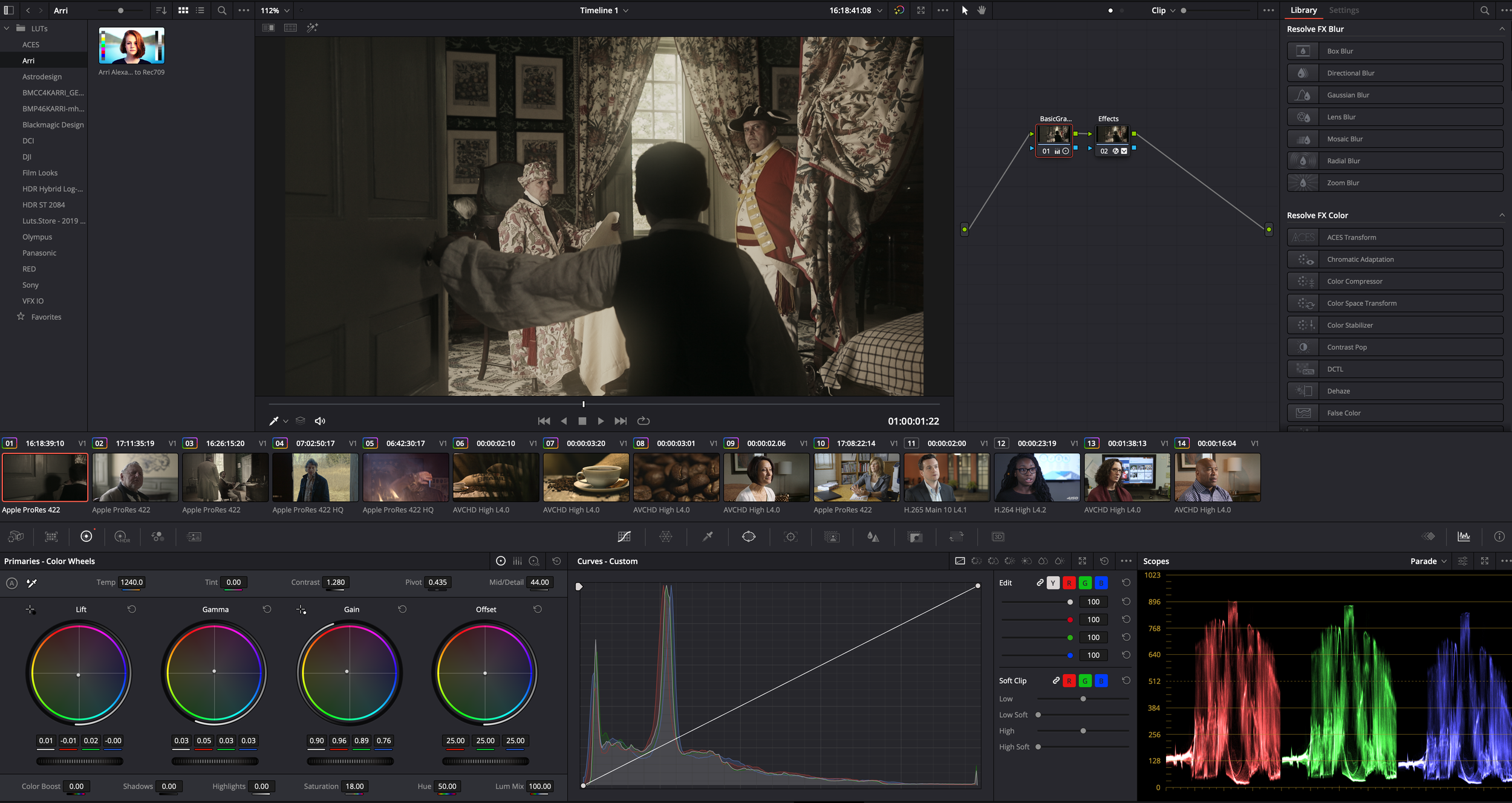
Task: Adjust the Soft Clip Low slider
Action: (x=1083, y=699)
